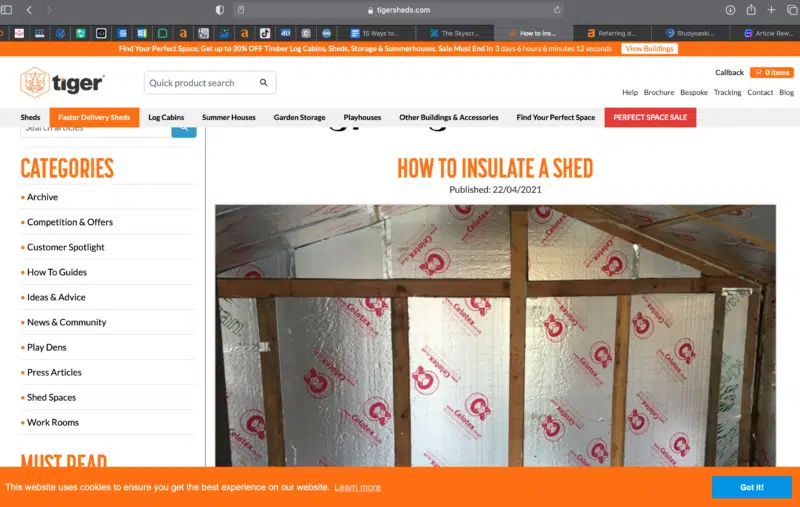Reload the tigersheds.com page
Image resolution: width=800 pixels, height=507 pixels.
557,10
